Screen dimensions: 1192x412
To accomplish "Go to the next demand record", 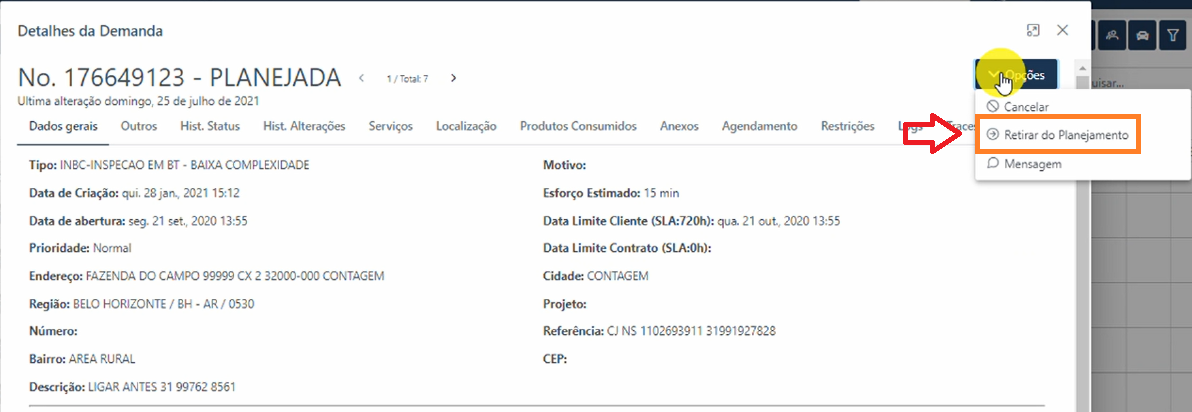I will click(x=454, y=78).
